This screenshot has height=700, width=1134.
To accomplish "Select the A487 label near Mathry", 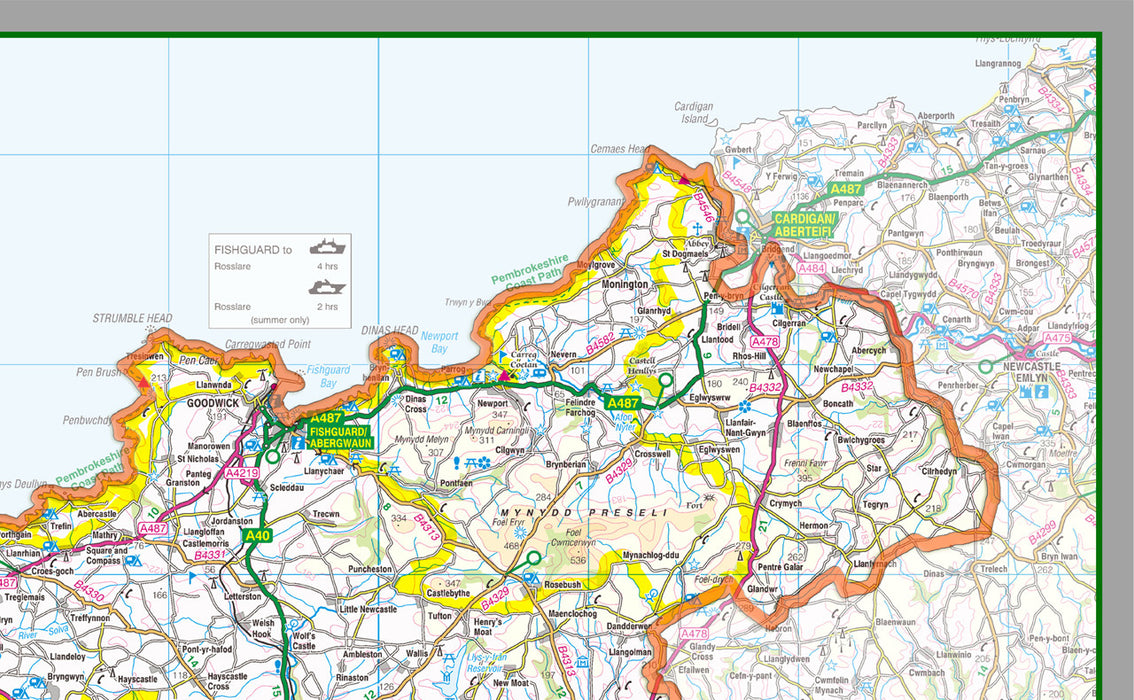I will click(153, 529).
